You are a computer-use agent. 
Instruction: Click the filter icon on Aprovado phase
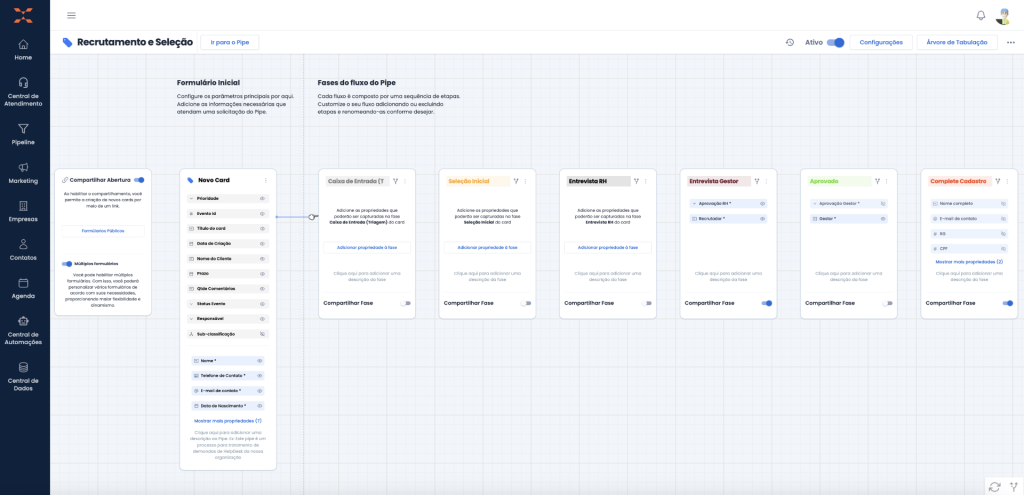pos(877,181)
